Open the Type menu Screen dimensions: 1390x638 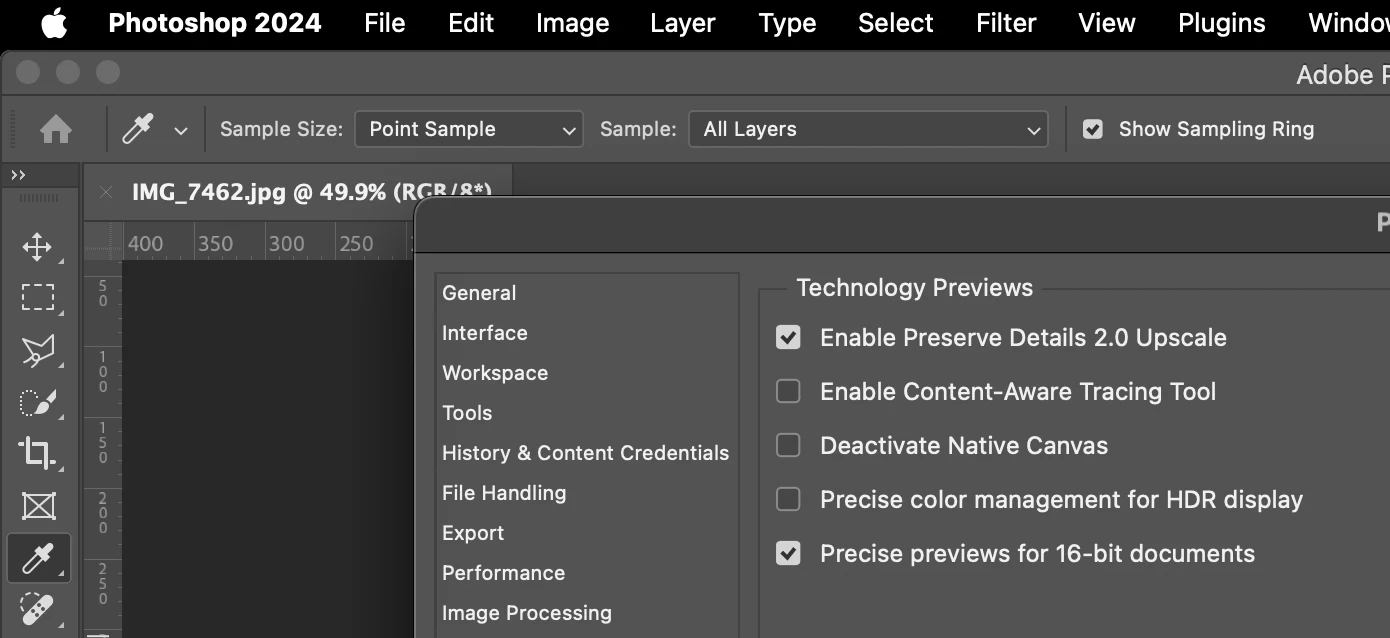click(787, 23)
